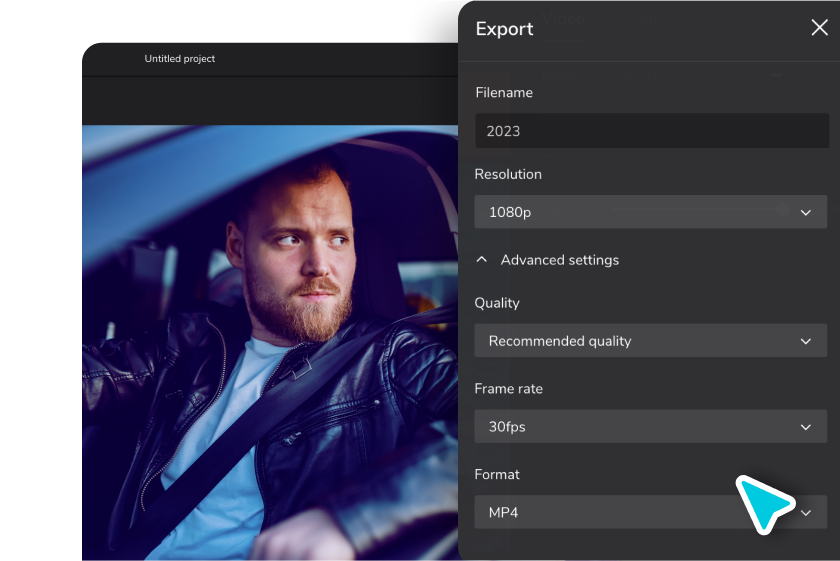Click the Untitled project title
840x561 pixels.
click(179, 59)
